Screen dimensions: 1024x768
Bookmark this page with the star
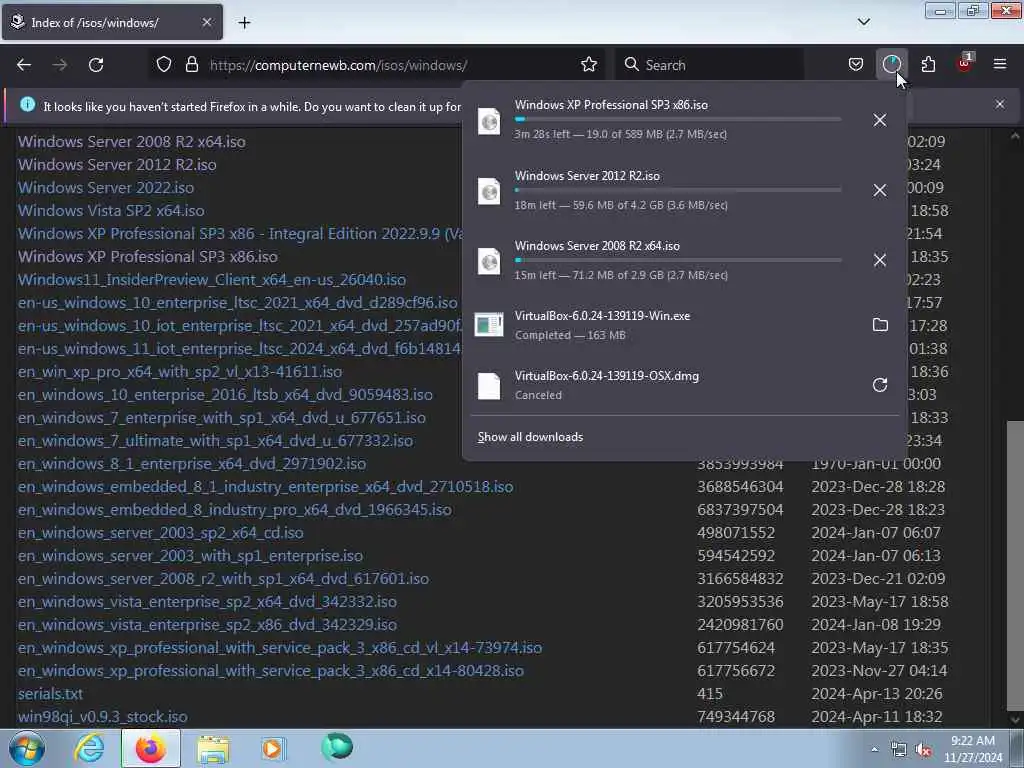pyautogui.click(x=588, y=65)
